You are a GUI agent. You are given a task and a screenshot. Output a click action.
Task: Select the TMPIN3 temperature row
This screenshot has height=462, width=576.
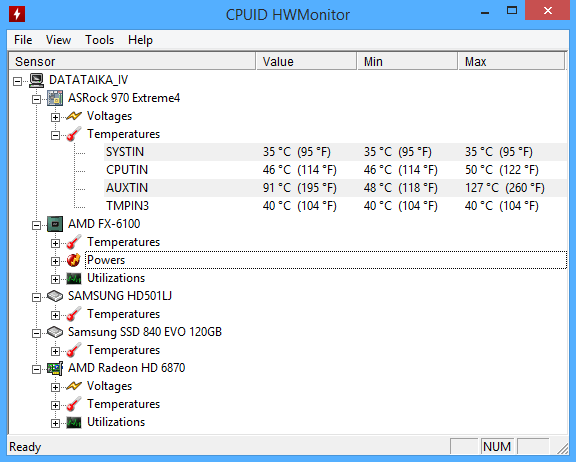tap(335, 206)
